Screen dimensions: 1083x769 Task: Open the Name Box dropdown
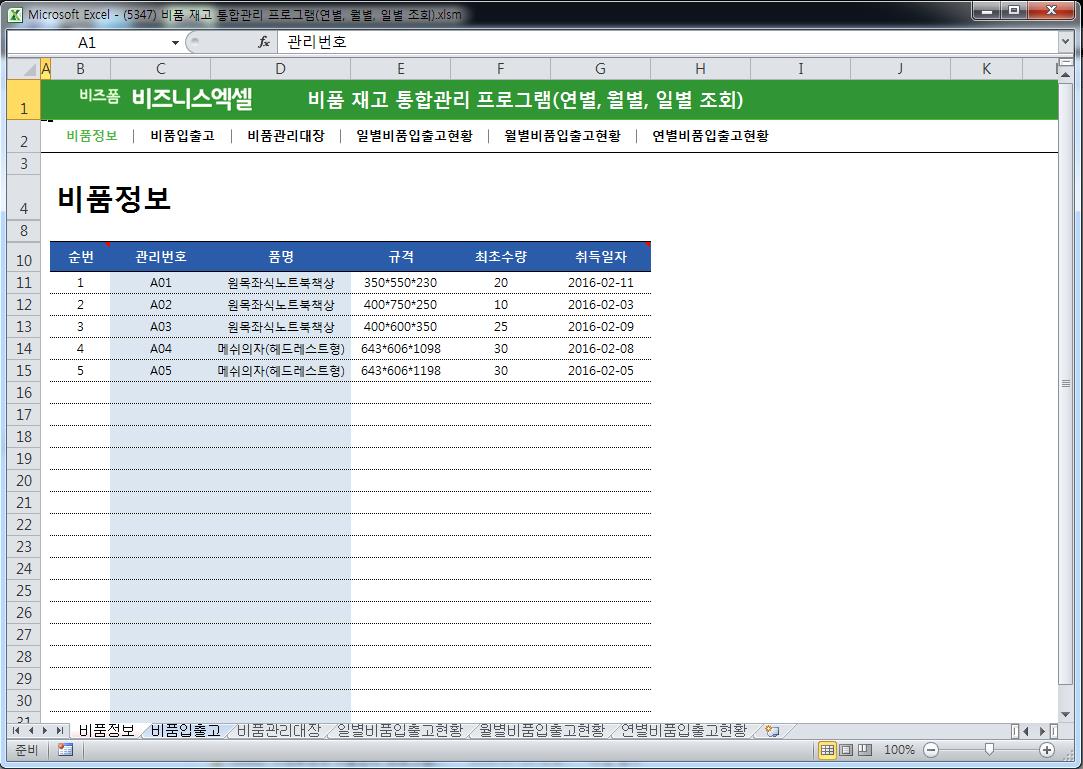pyautogui.click(x=175, y=42)
